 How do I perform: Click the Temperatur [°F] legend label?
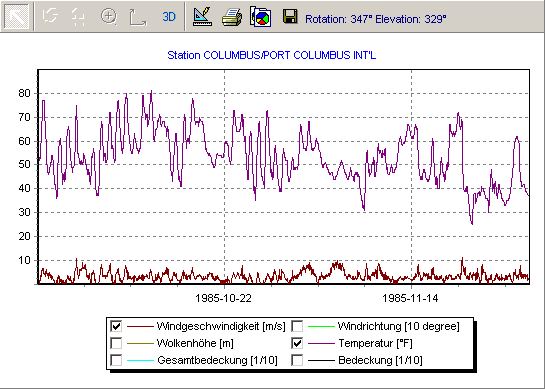(x=375, y=343)
